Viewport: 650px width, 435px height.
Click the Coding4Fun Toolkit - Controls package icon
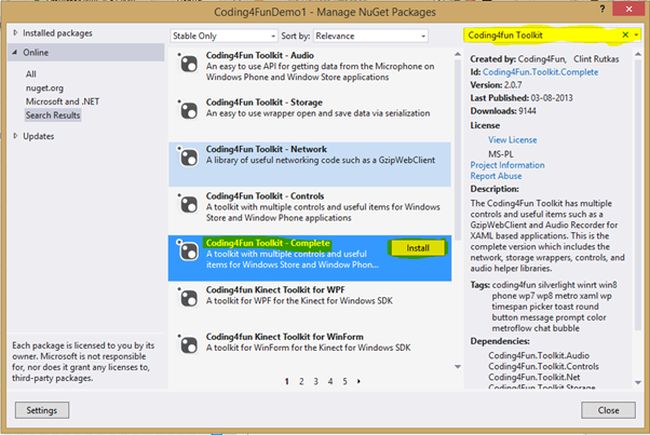(189, 204)
